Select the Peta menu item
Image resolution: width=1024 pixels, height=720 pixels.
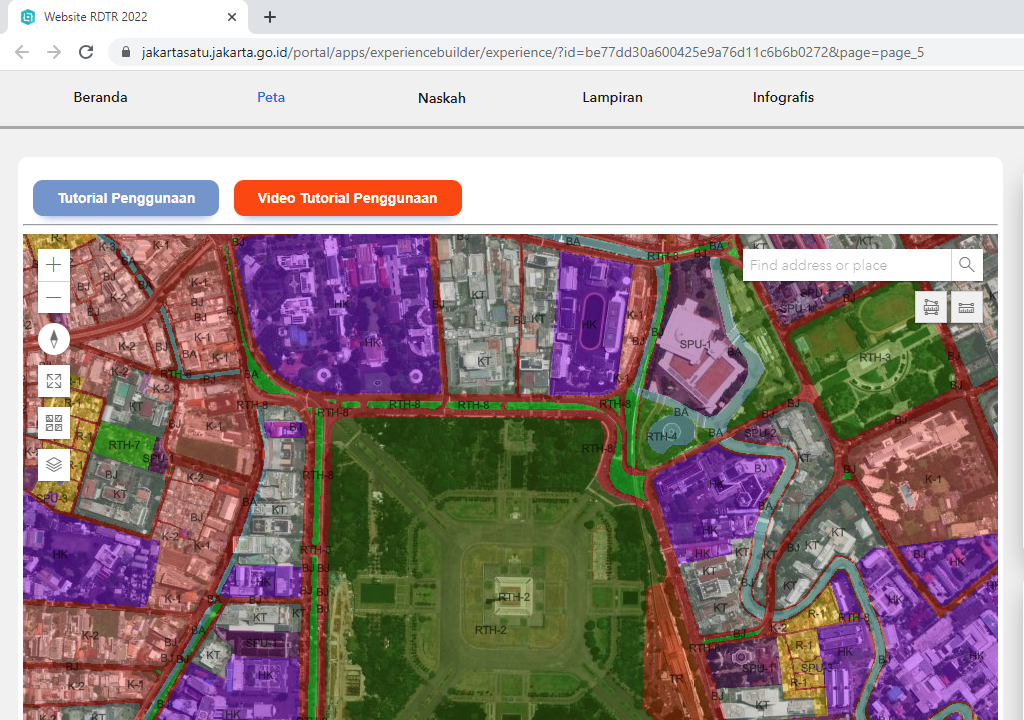pyautogui.click(x=271, y=98)
